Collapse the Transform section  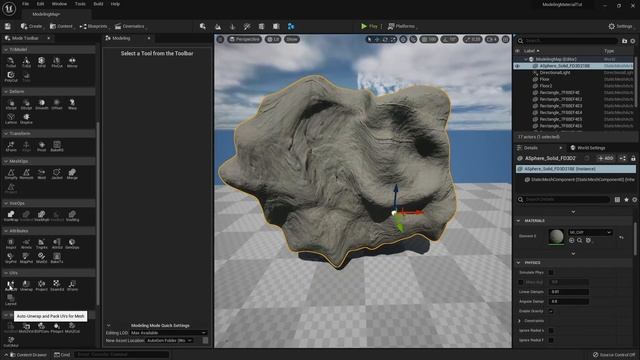point(6,133)
